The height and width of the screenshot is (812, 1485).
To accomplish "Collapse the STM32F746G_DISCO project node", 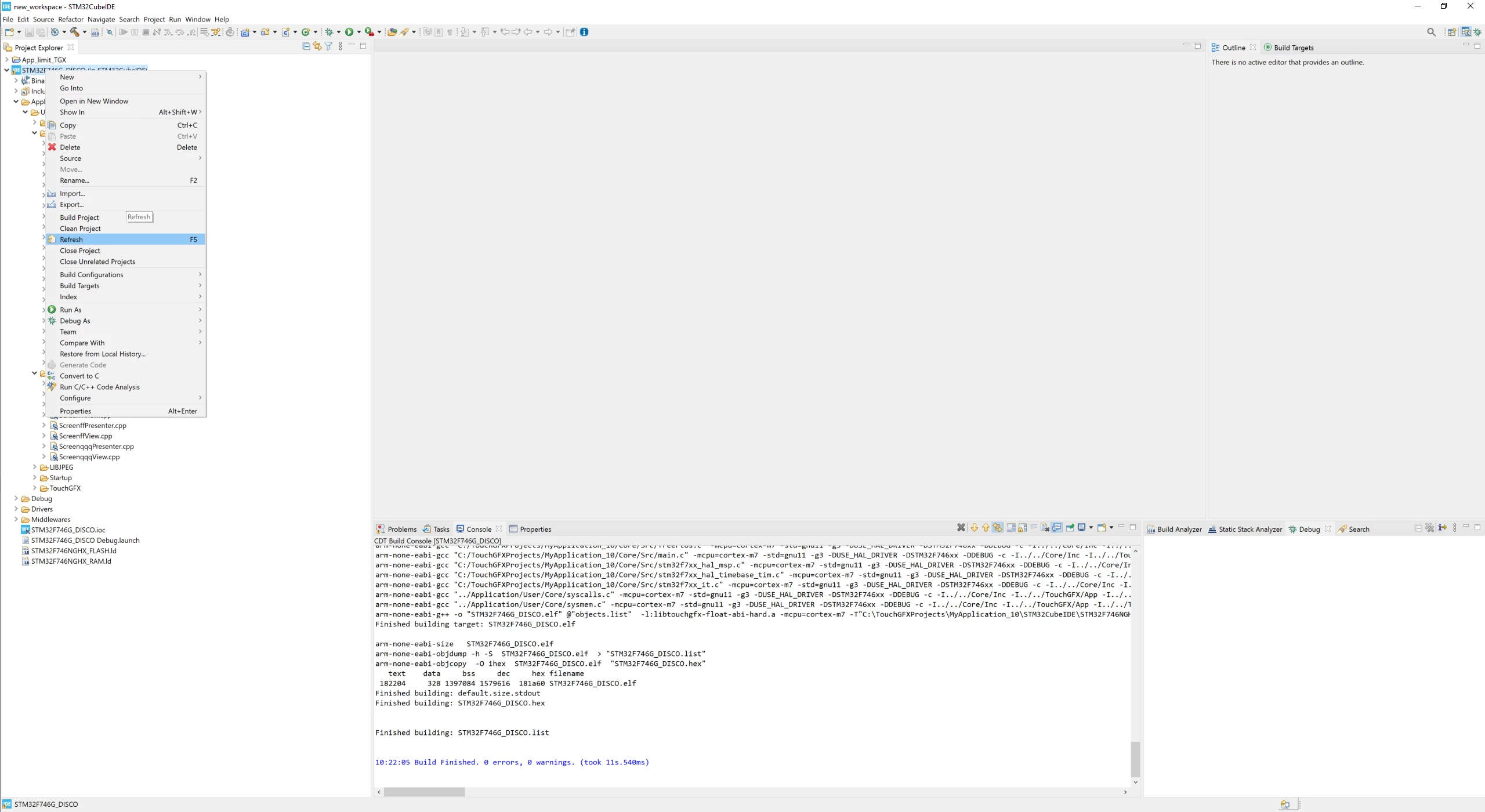I will pyautogui.click(x=6, y=70).
